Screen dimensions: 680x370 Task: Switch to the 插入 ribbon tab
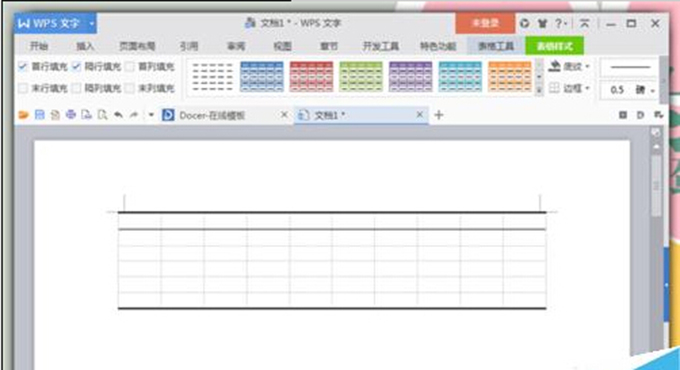85,46
